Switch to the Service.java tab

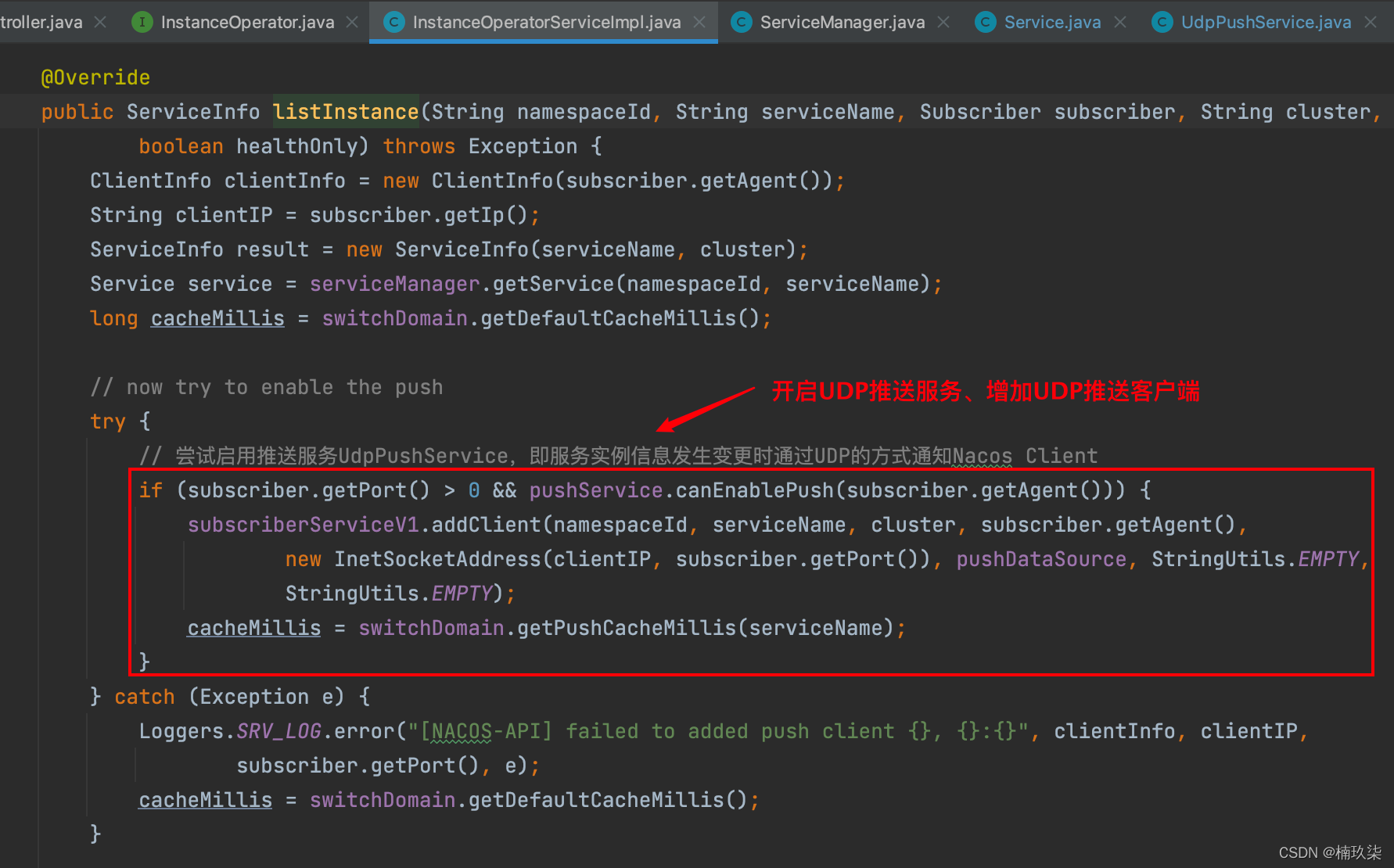(x=1052, y=22)
